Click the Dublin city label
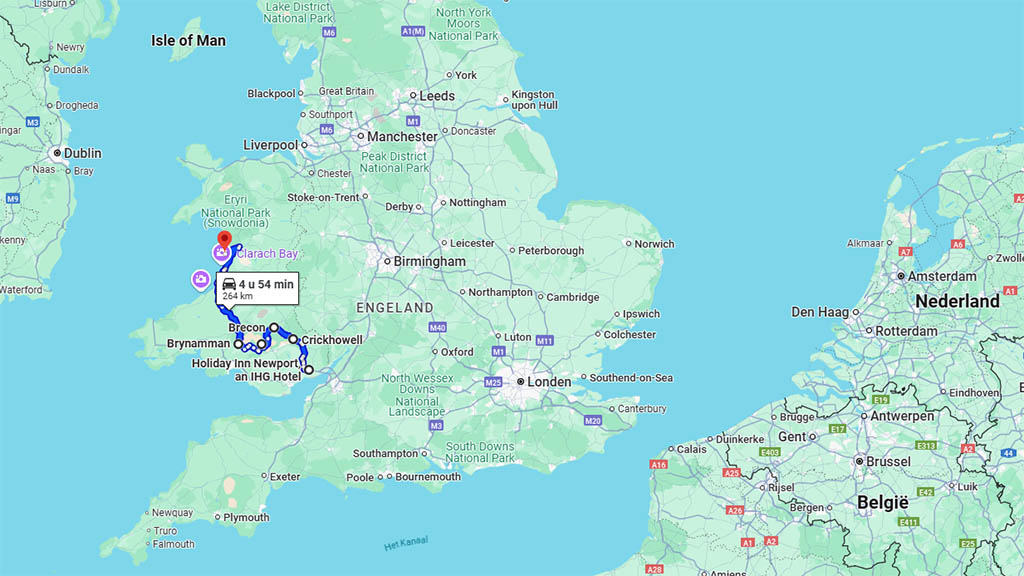 (x=82, y=153)
